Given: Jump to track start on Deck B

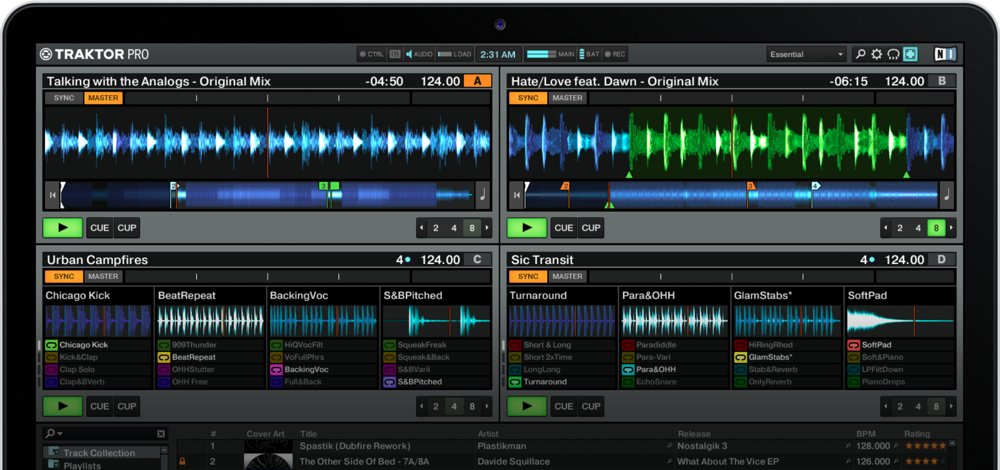Looking at the screenshot, I should (x=517, y=195).
